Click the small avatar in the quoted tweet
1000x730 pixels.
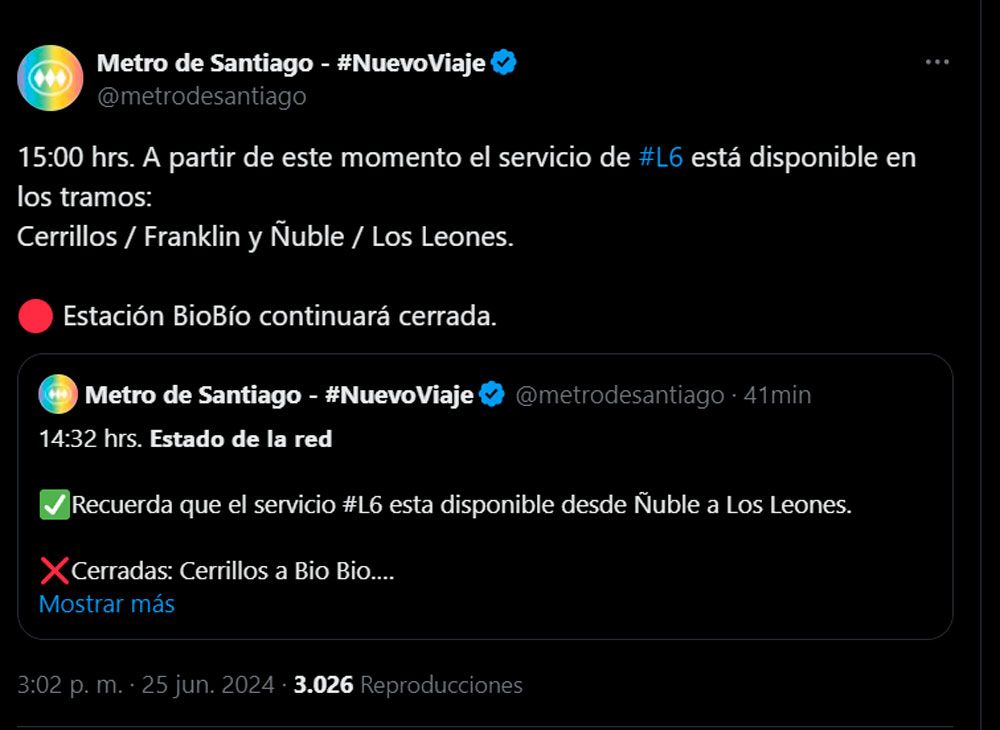[x=58, y=395]
